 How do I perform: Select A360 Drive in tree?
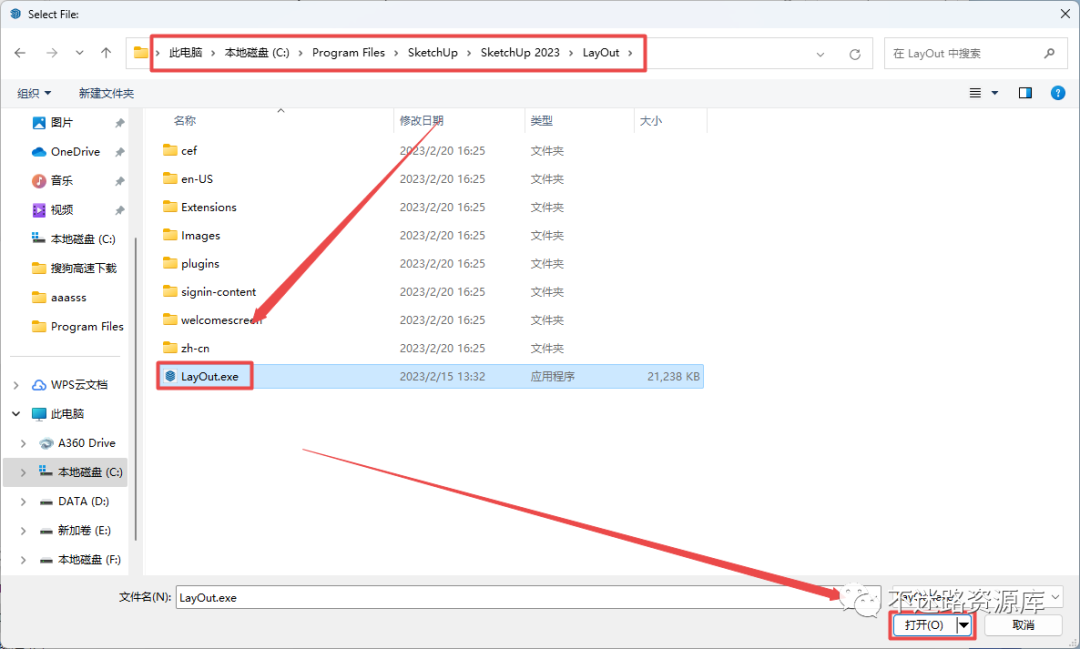coord(86,443)
